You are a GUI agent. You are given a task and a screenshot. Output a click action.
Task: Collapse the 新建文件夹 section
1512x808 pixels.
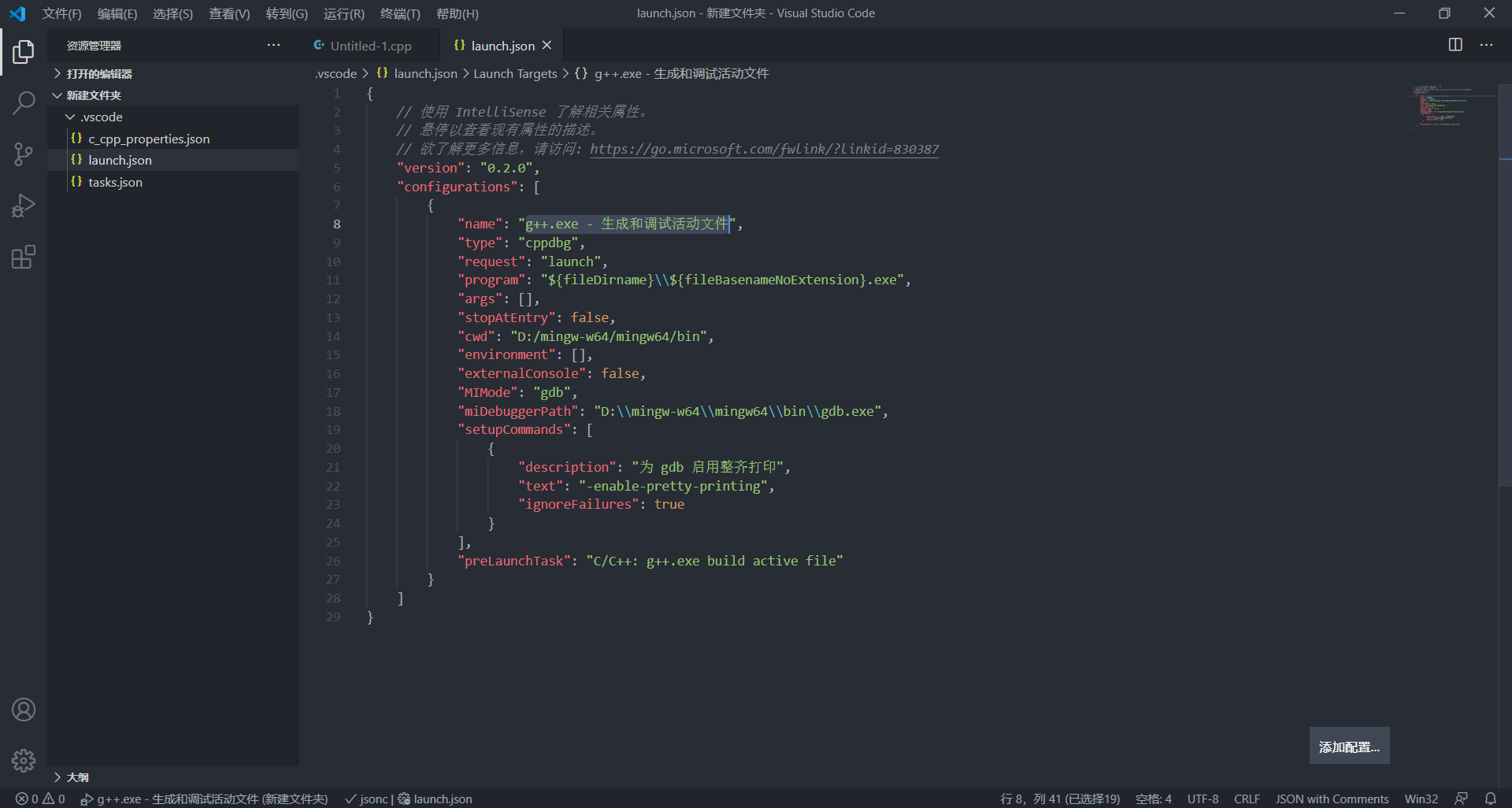173,95
